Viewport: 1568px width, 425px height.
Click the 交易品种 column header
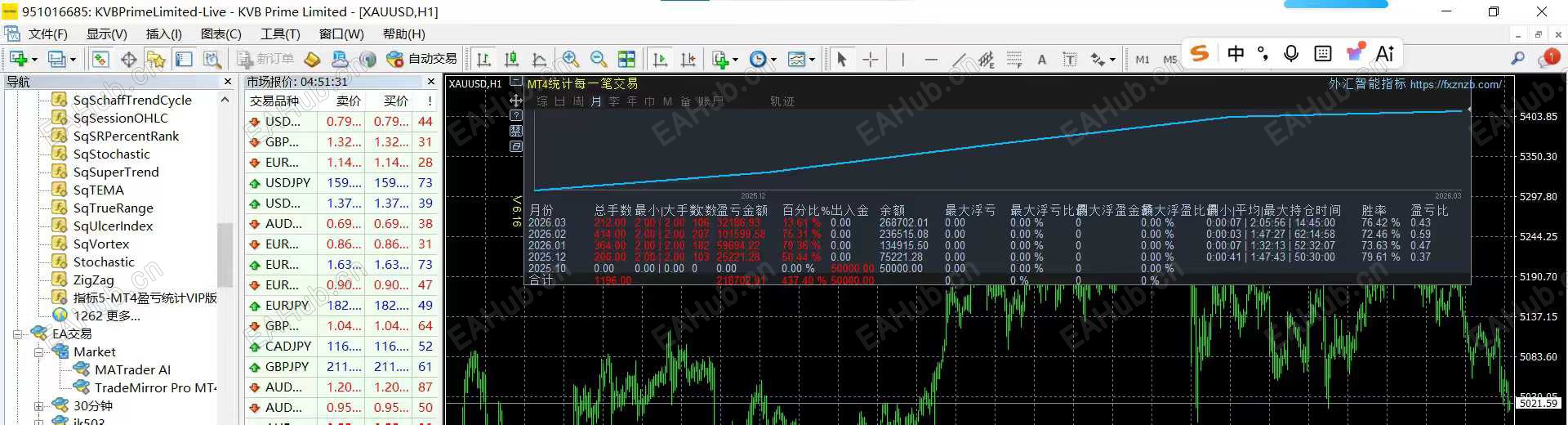274,101
